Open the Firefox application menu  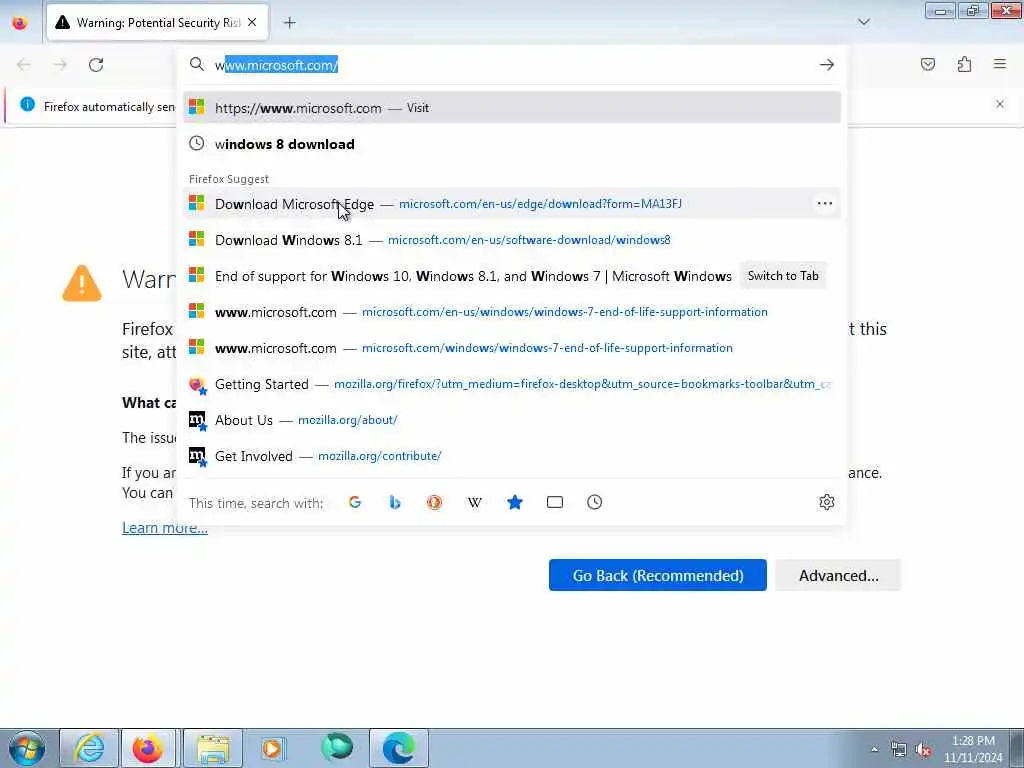click(1000, 64)
